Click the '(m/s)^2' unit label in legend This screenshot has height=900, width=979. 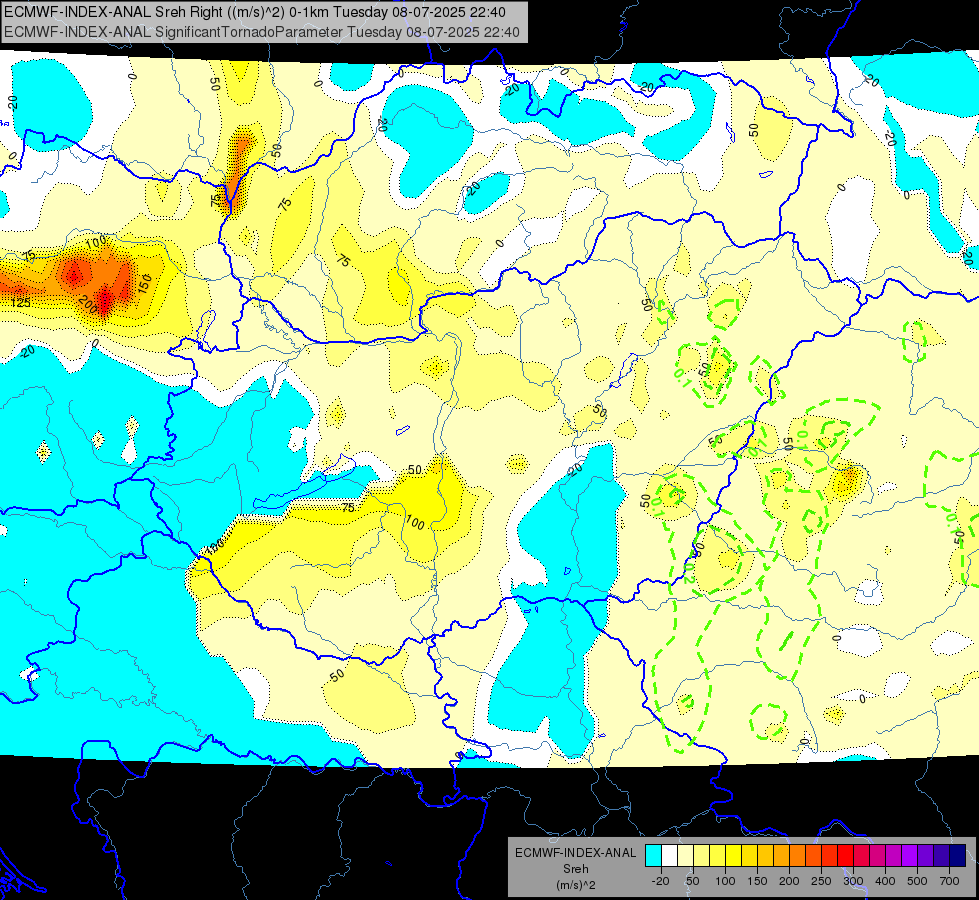coord(576,885)
